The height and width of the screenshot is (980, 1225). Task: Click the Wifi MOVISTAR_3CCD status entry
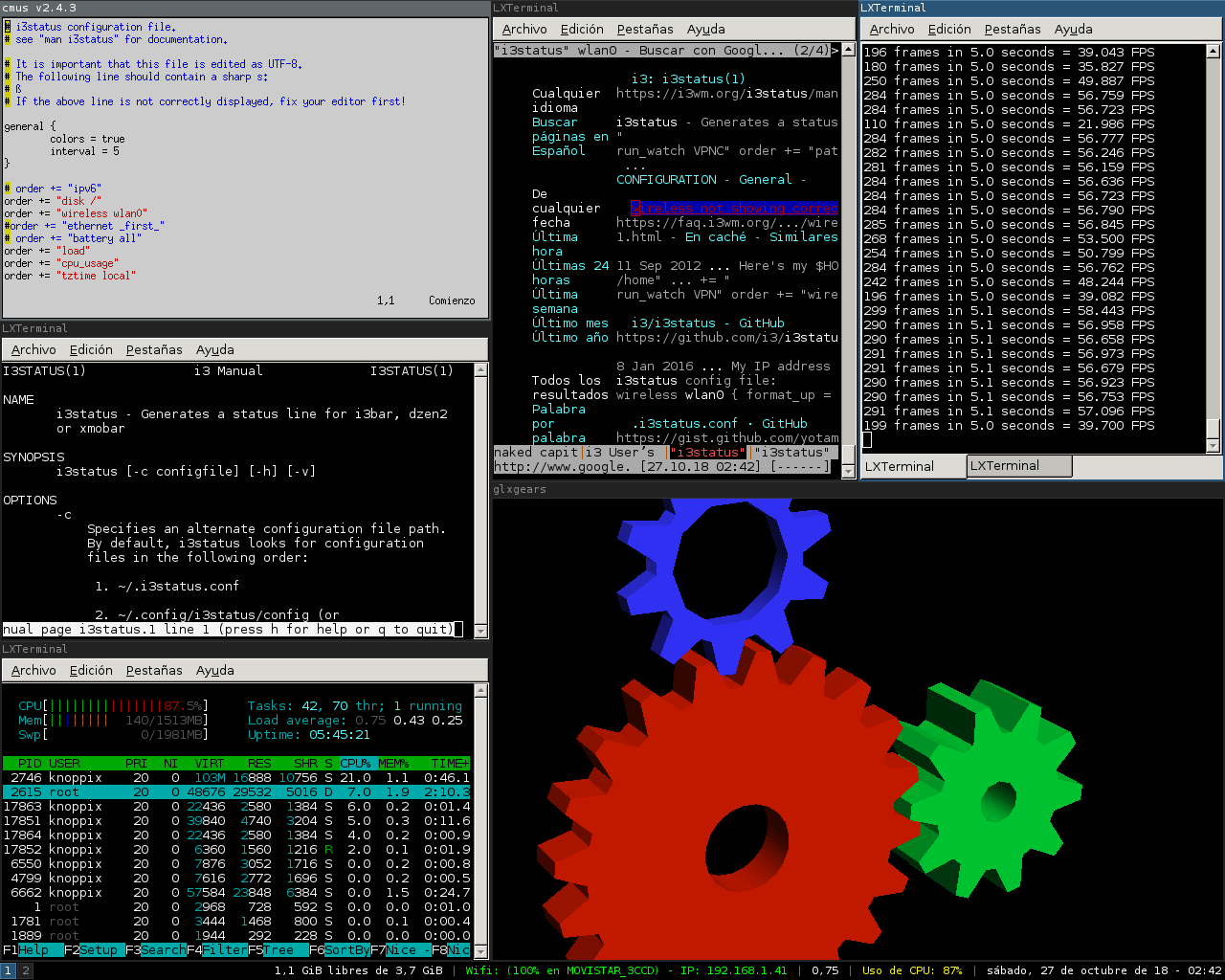point(626,970)
